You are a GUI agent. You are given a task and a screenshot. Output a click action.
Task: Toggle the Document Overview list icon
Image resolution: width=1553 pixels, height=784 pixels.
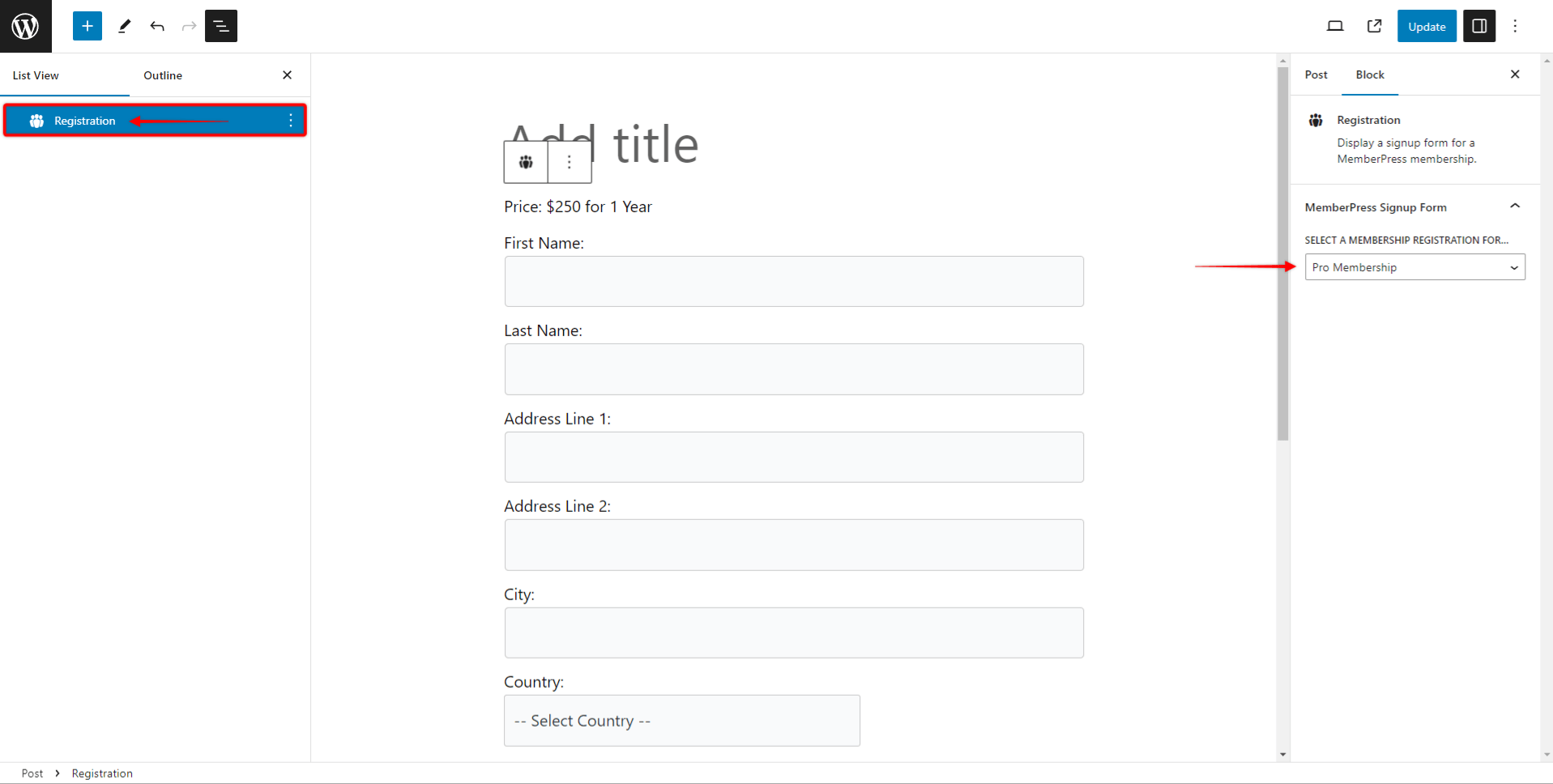click(x=221, y=26)
